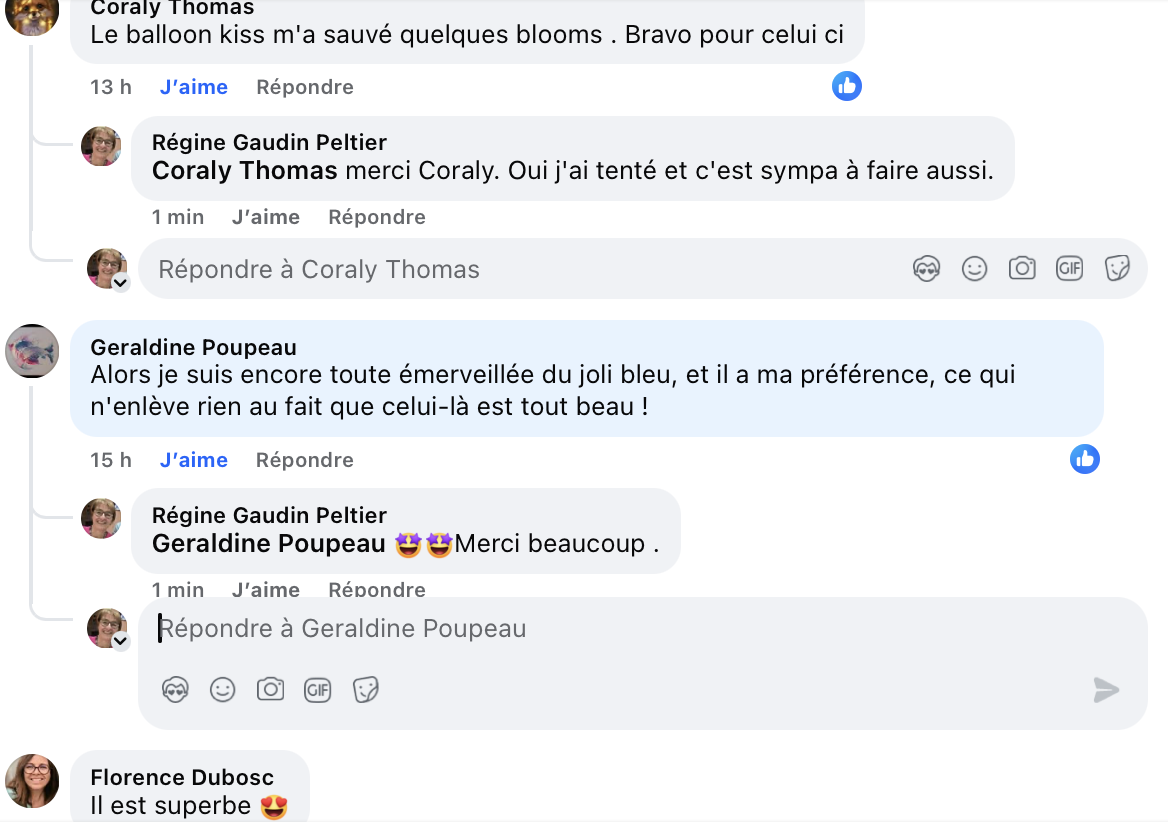
Task: Open sticker picker in Coraly Thomas reply
Action: pyautogui.click(x=1117, y=269)
